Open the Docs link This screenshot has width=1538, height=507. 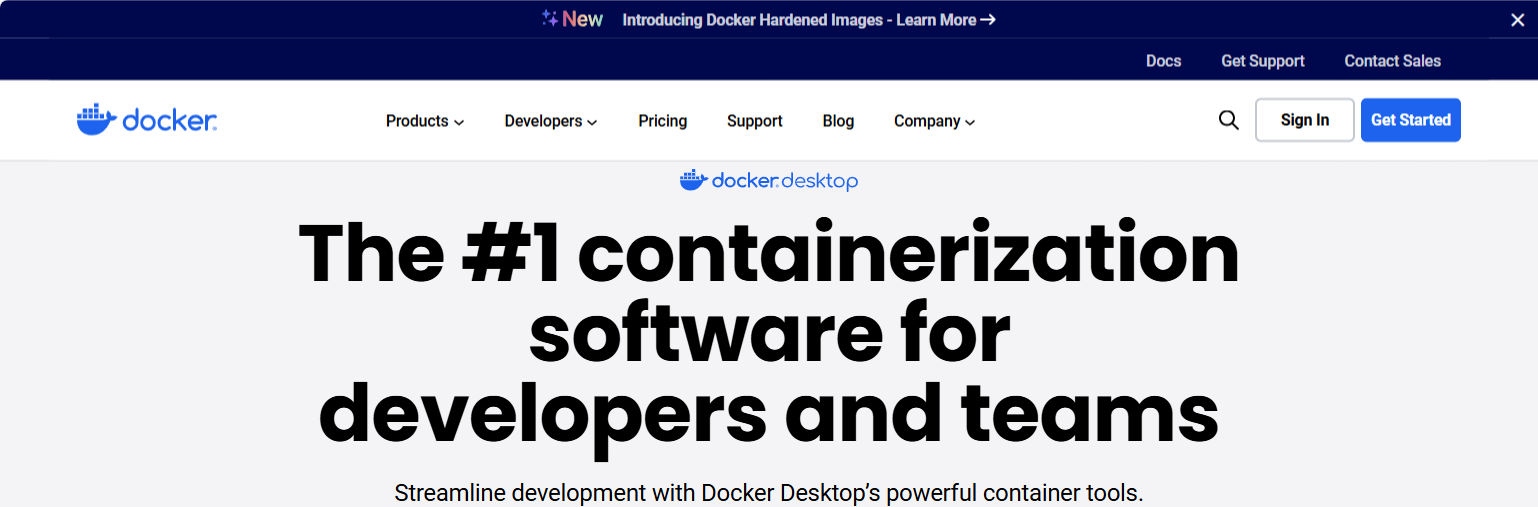click(1164, 61)
